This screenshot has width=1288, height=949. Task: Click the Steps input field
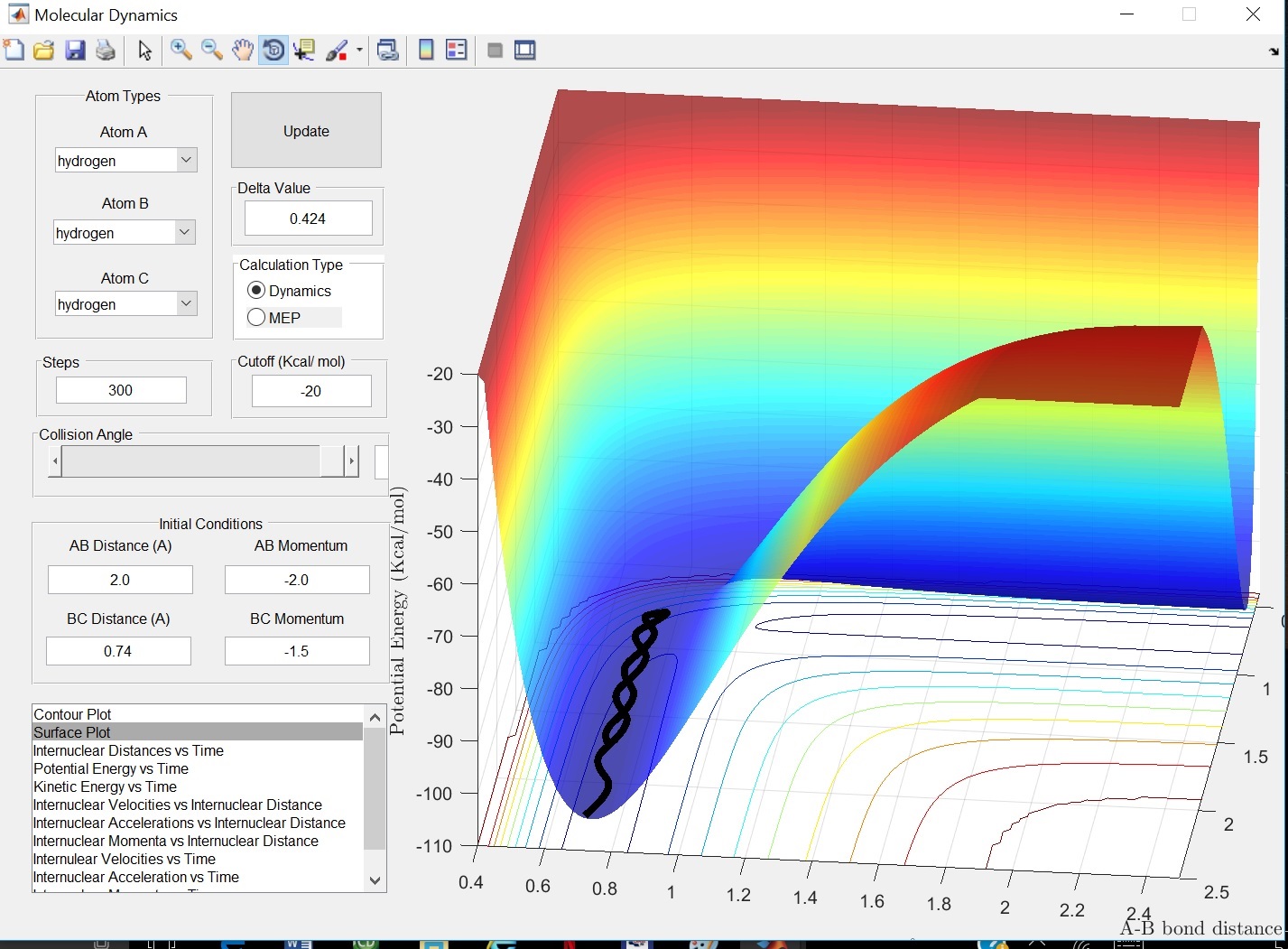(121, 390)
